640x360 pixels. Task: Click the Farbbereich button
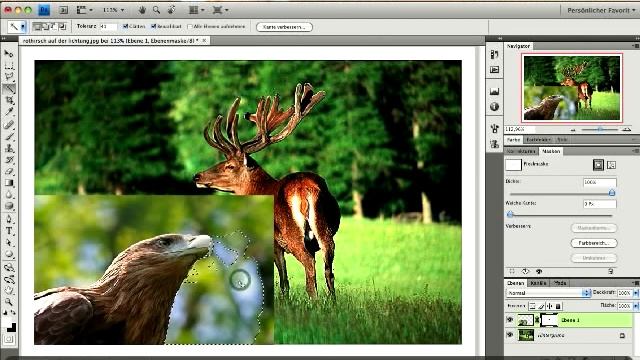[x=594, y=243]
